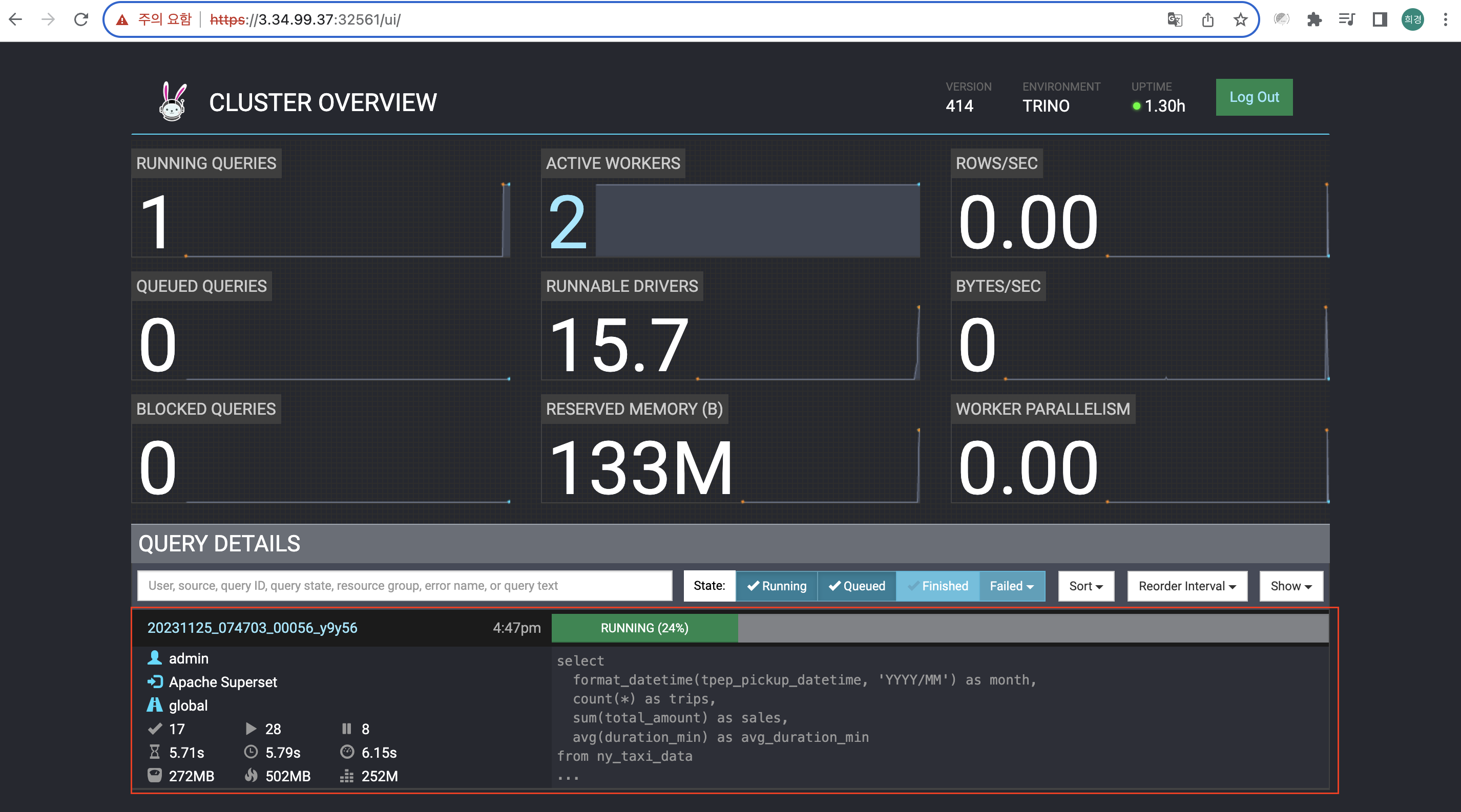Click the RUNNING (24%) progress bar
Image resolution: width=1461 pixels, height=812 pixels.
coord(644,628)
